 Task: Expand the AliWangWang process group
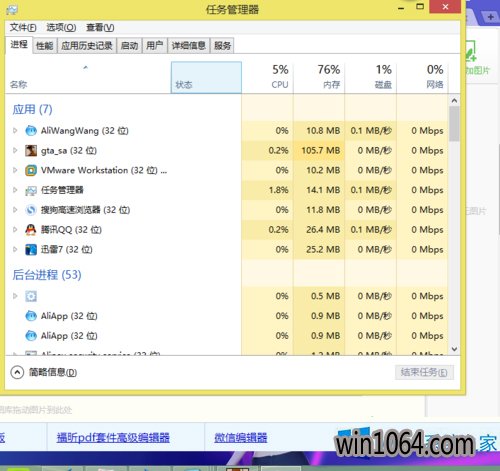click(x=15, y=130)
